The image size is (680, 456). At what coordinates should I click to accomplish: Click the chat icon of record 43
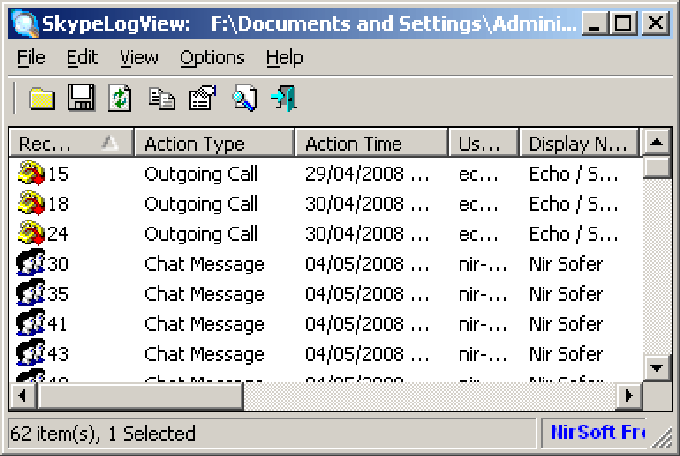tap(30, 352)
